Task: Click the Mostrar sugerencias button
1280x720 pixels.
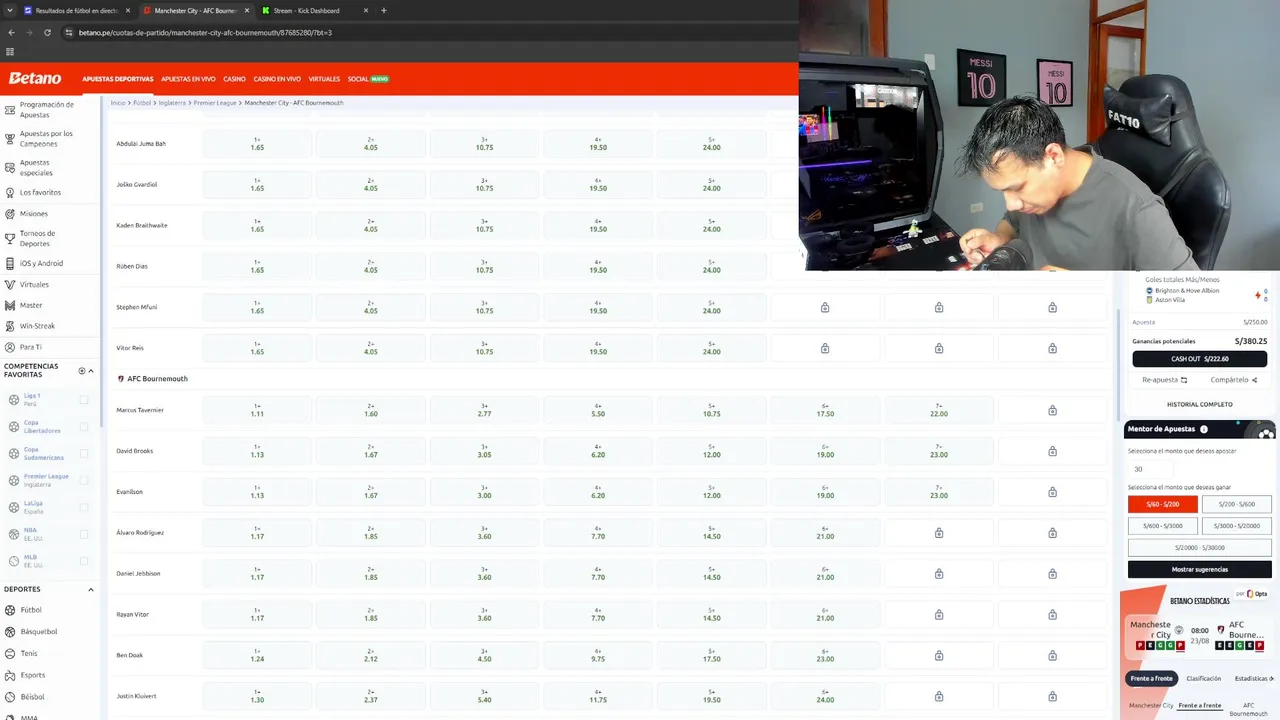Action: point(1200,569)
